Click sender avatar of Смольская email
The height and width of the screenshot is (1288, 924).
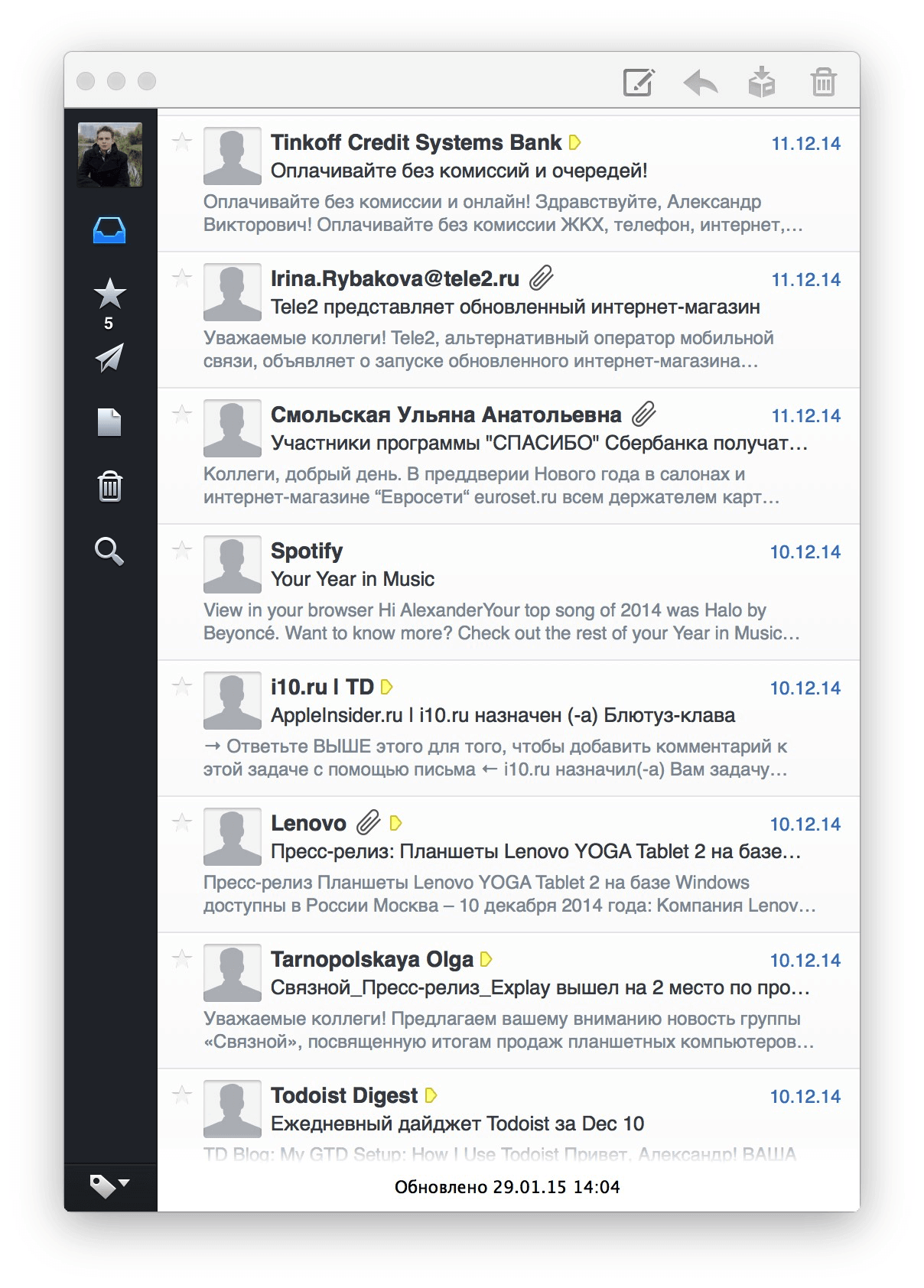[x=233, y=428]
